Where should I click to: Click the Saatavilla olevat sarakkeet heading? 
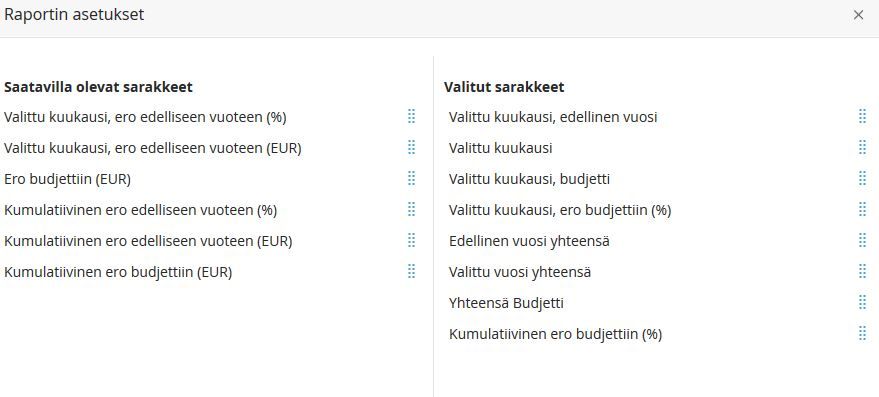tap(98, 87)
